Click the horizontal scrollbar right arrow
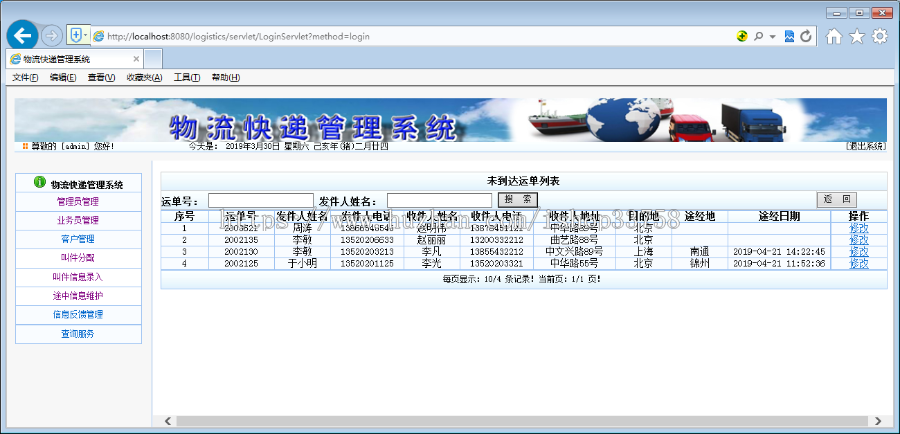Image resolution: width=900 pixels, height=434 pixels. pos(878,421)
